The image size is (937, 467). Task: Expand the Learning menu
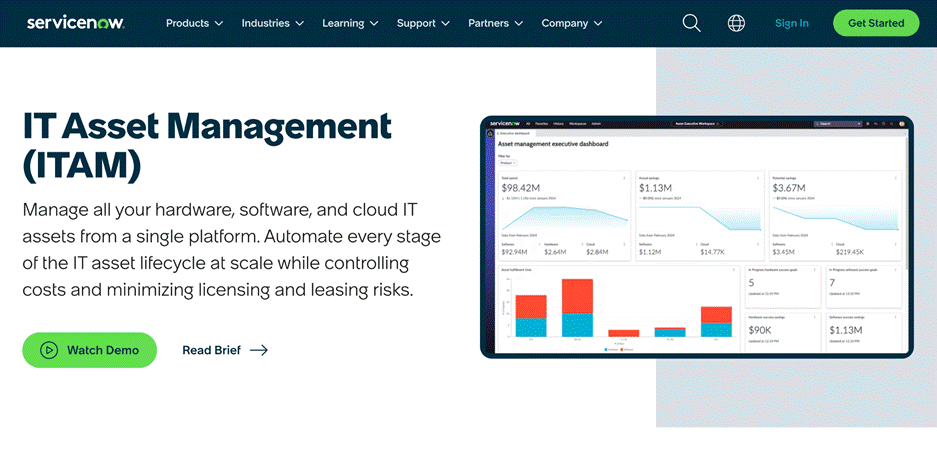tap(350, 23)
